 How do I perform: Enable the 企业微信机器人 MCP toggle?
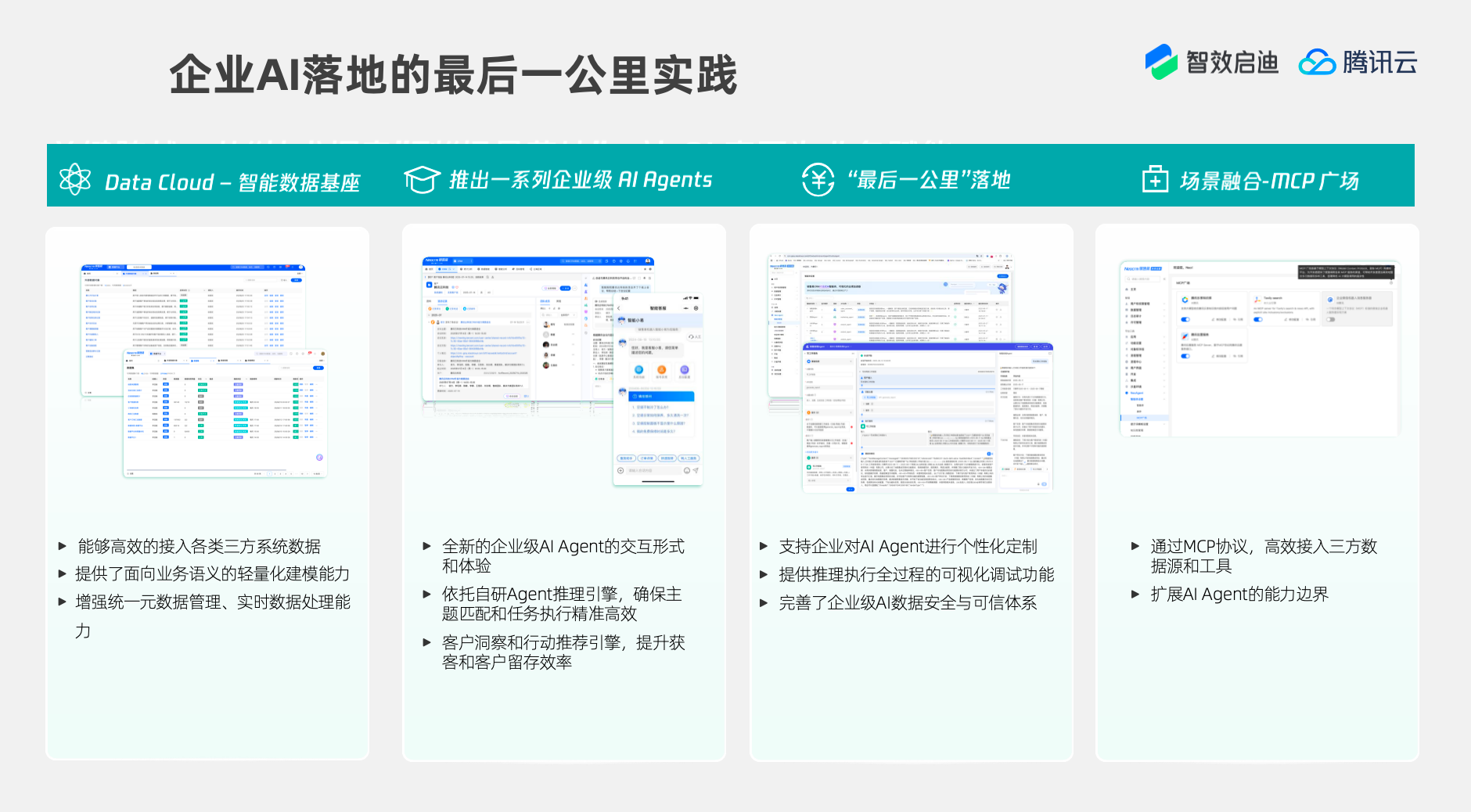[x=1331, y=319]
